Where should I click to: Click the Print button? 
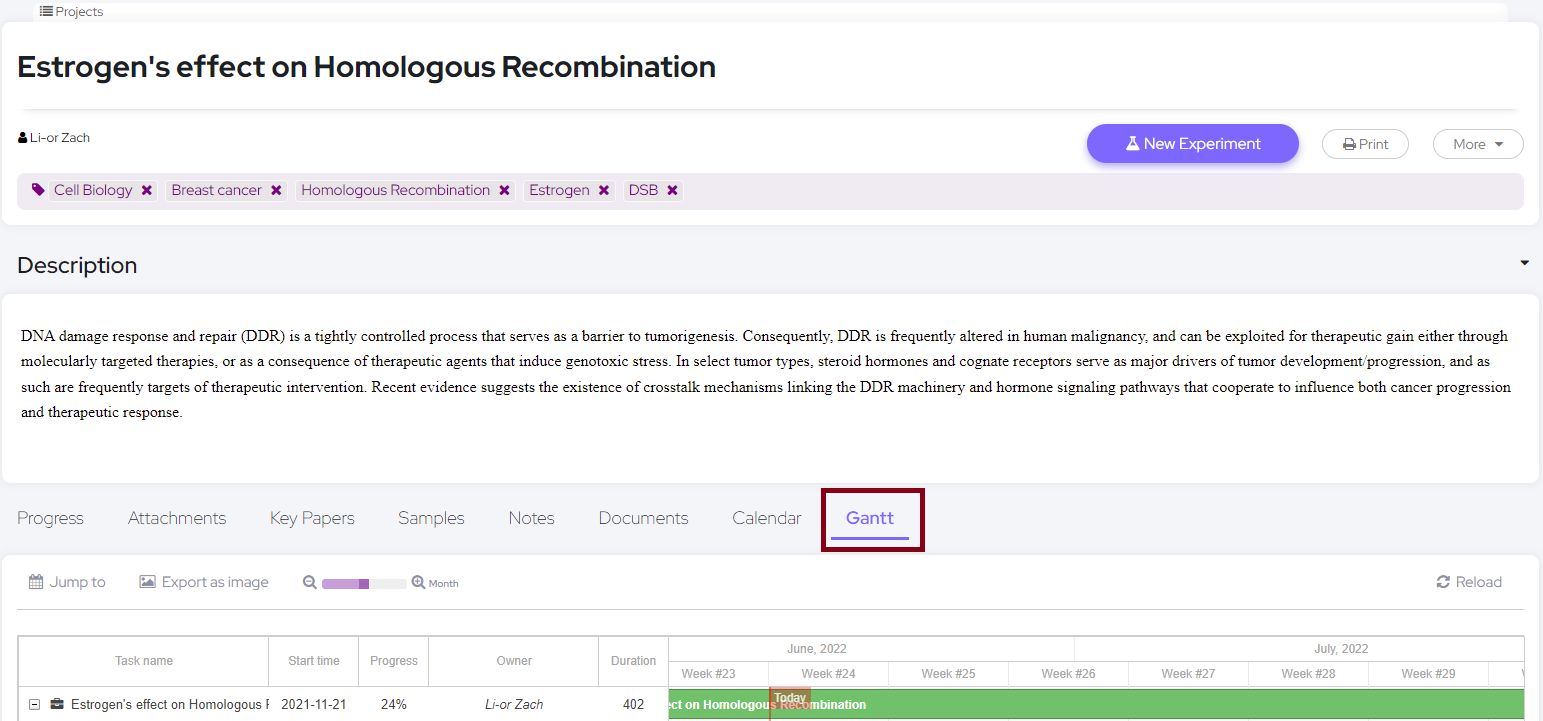(1365, 144)
